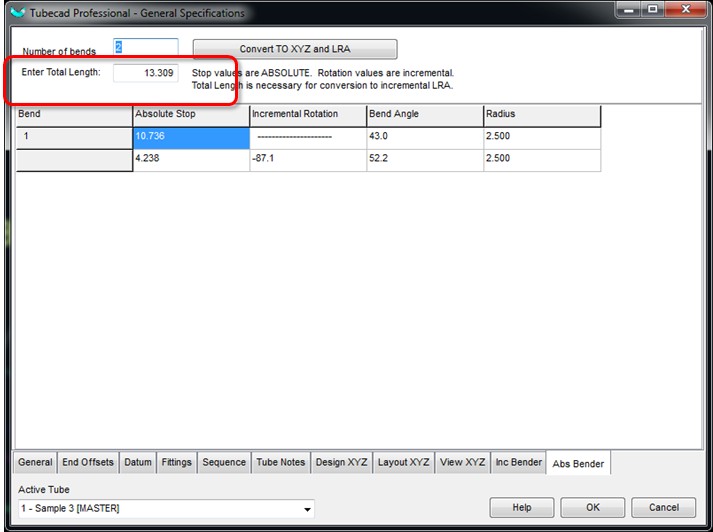Click the 52.2 Bend Angle cell

pyautogui.click(x=424, y=159)
